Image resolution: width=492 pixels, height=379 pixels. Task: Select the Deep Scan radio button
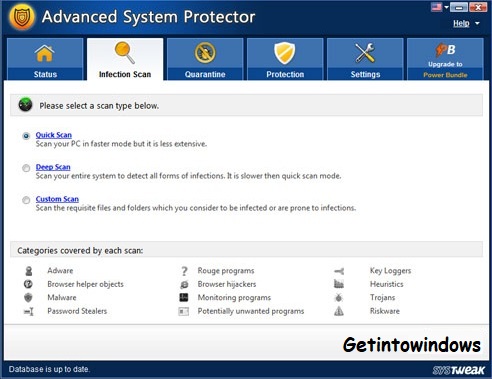click(26, 168)
